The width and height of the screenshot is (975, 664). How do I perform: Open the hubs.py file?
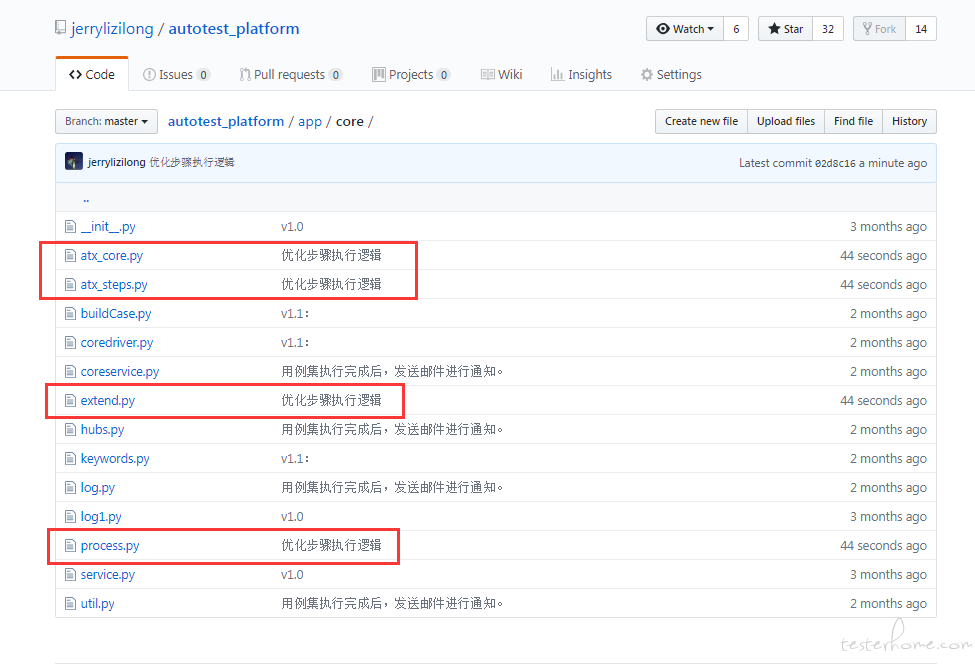pyautogui.click(x=103, y=430)
